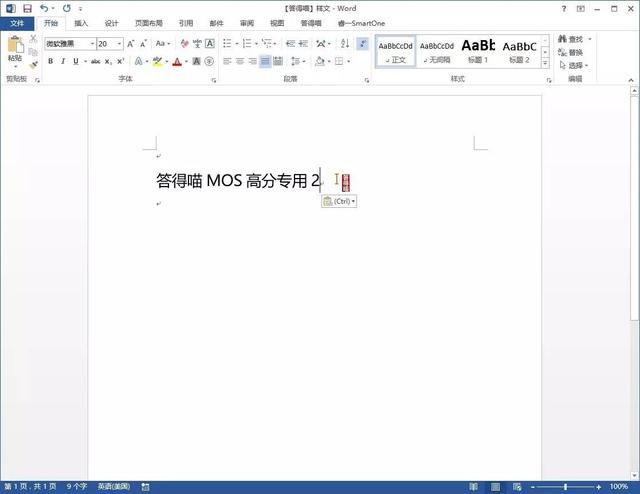Open Word Help question mark
The width and height of the screenshot is (640, 494).
click(x=564, y=9)
